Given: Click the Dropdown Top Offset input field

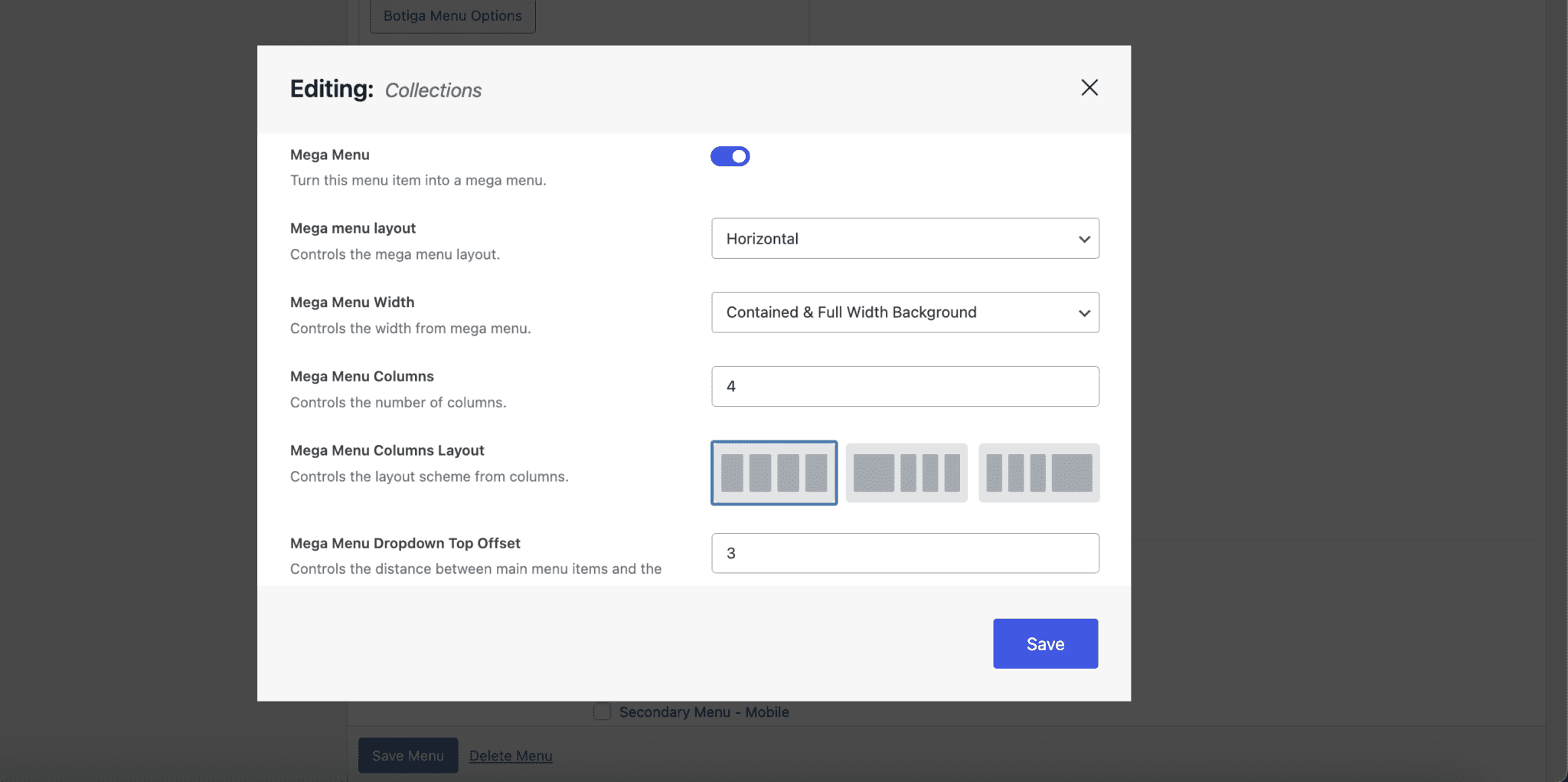Looking at the screenshot, I should click(905, 553).
